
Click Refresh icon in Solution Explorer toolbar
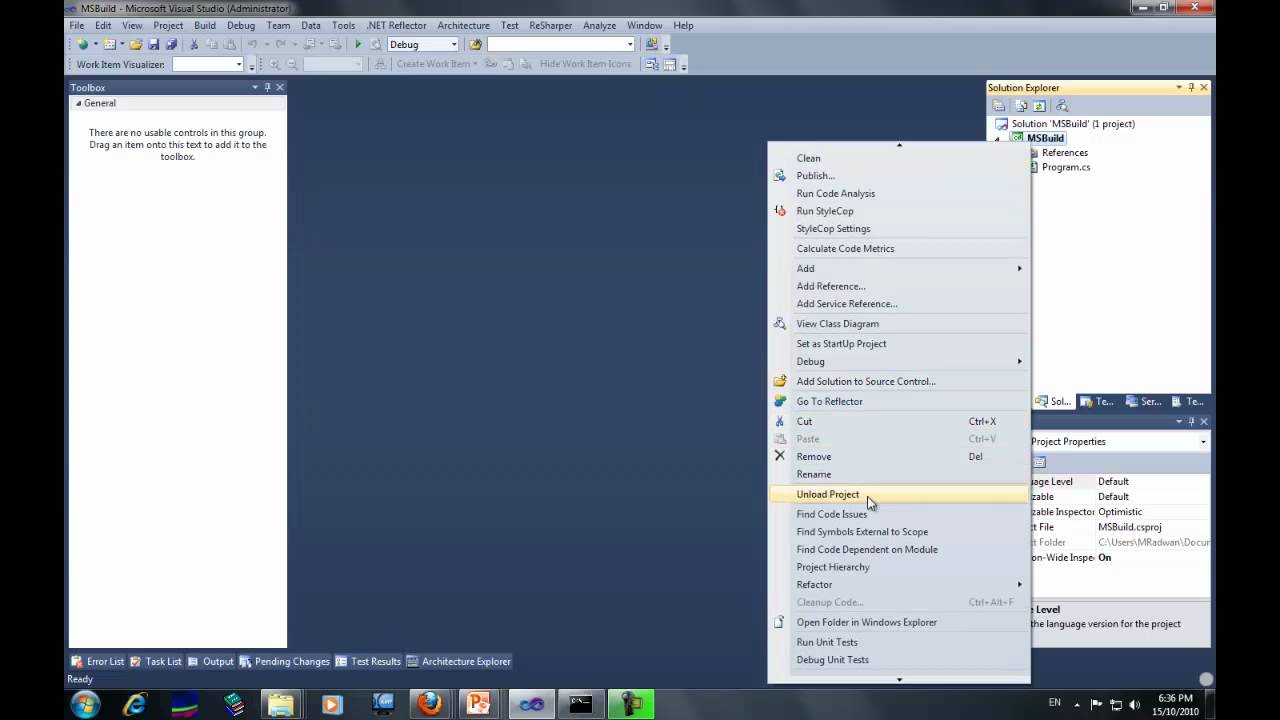point(1039,105)
